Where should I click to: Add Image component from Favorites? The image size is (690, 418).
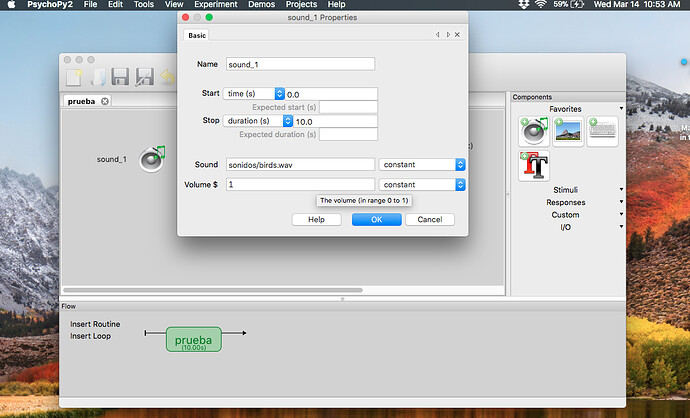(568, 131)
